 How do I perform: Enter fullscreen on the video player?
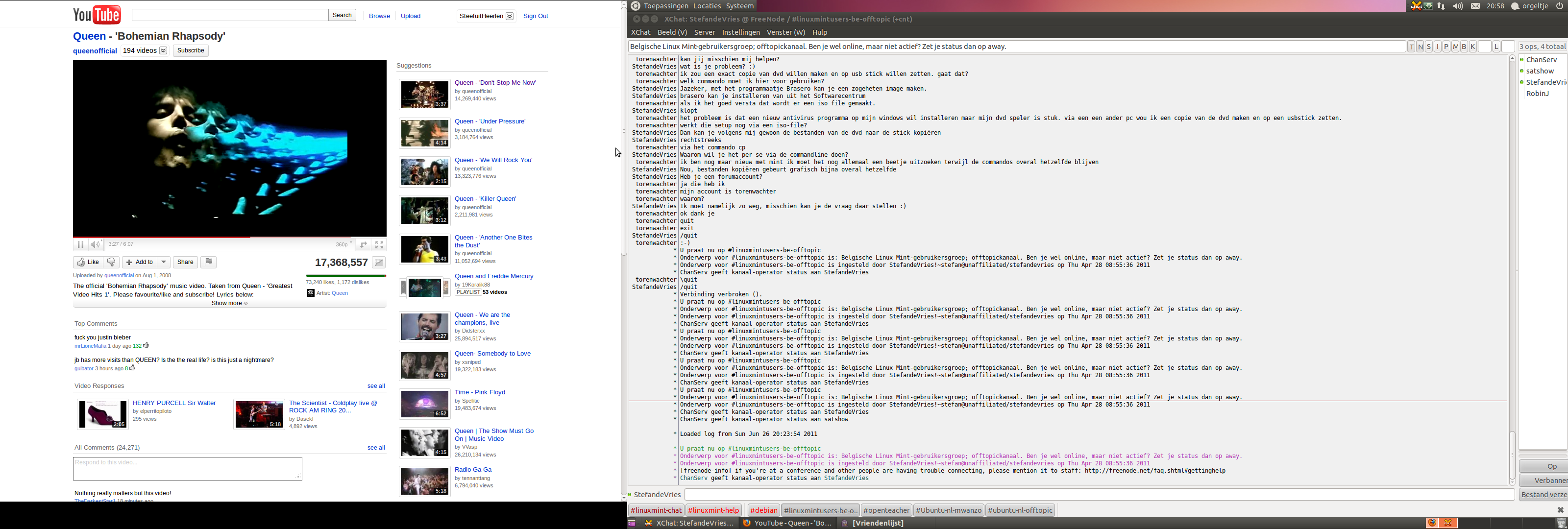(379, 245)
